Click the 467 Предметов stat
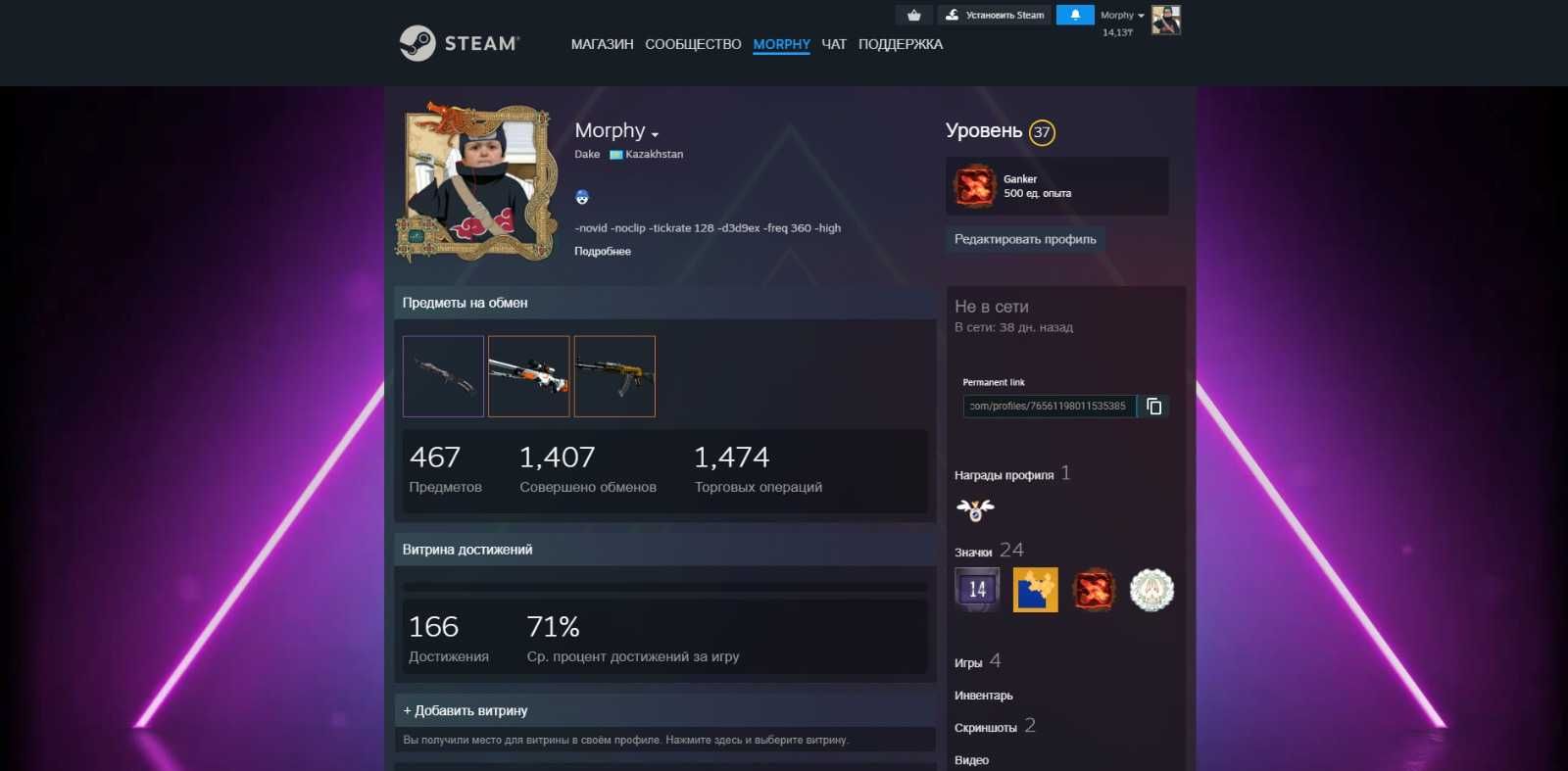The image size is (1568, 771). point(445,468)
